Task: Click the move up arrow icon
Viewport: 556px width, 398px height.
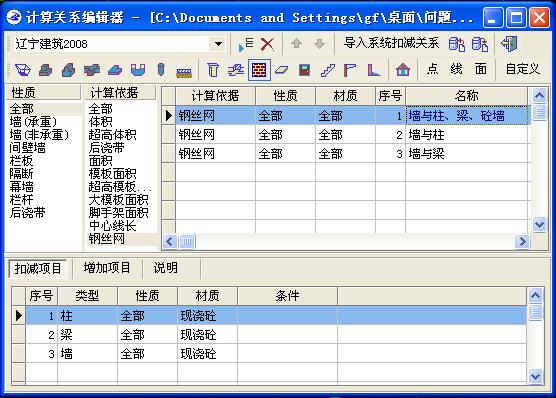Action: tap(296, 44)
